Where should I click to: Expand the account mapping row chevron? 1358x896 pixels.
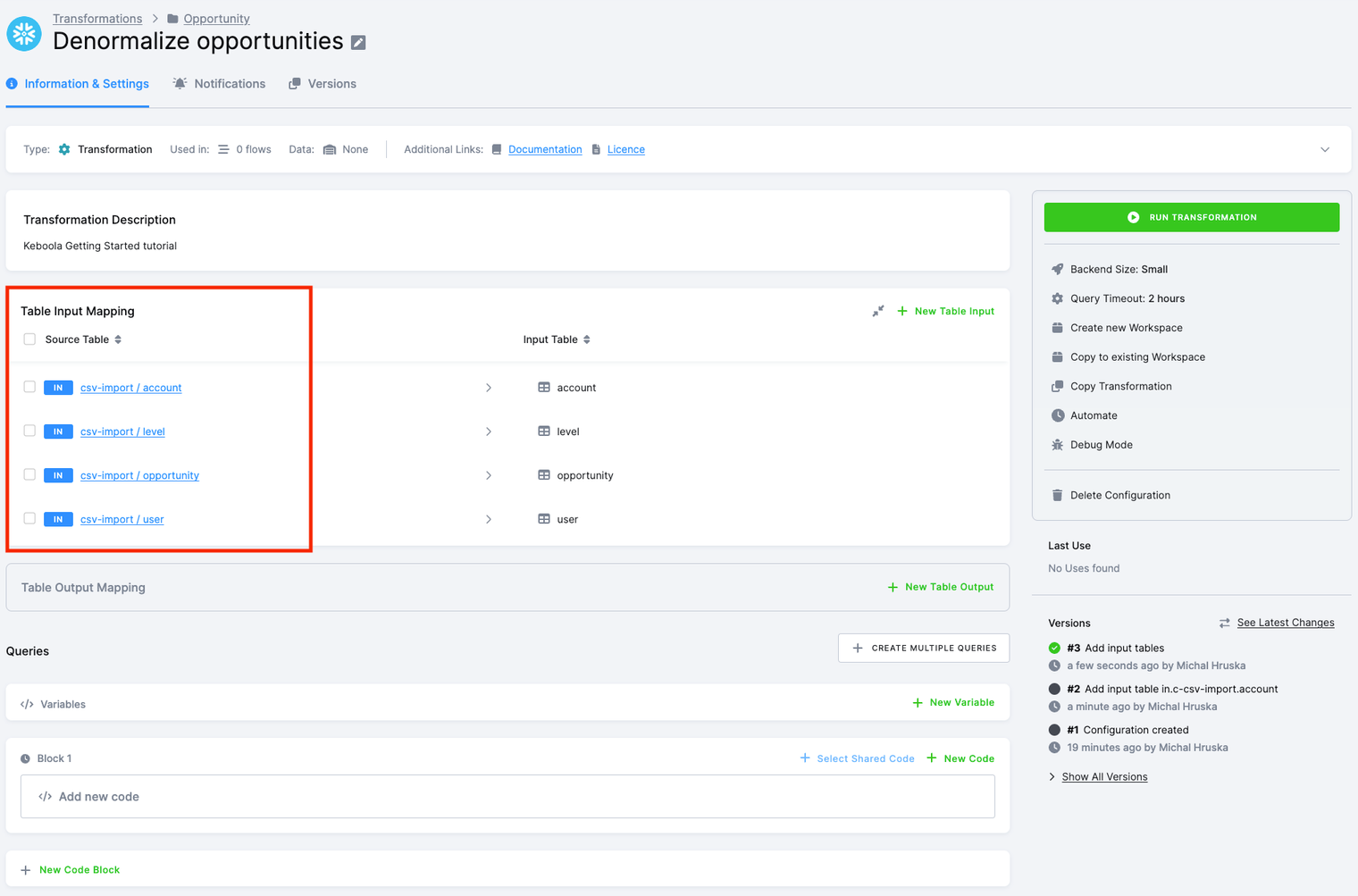(x=489, y=388)
